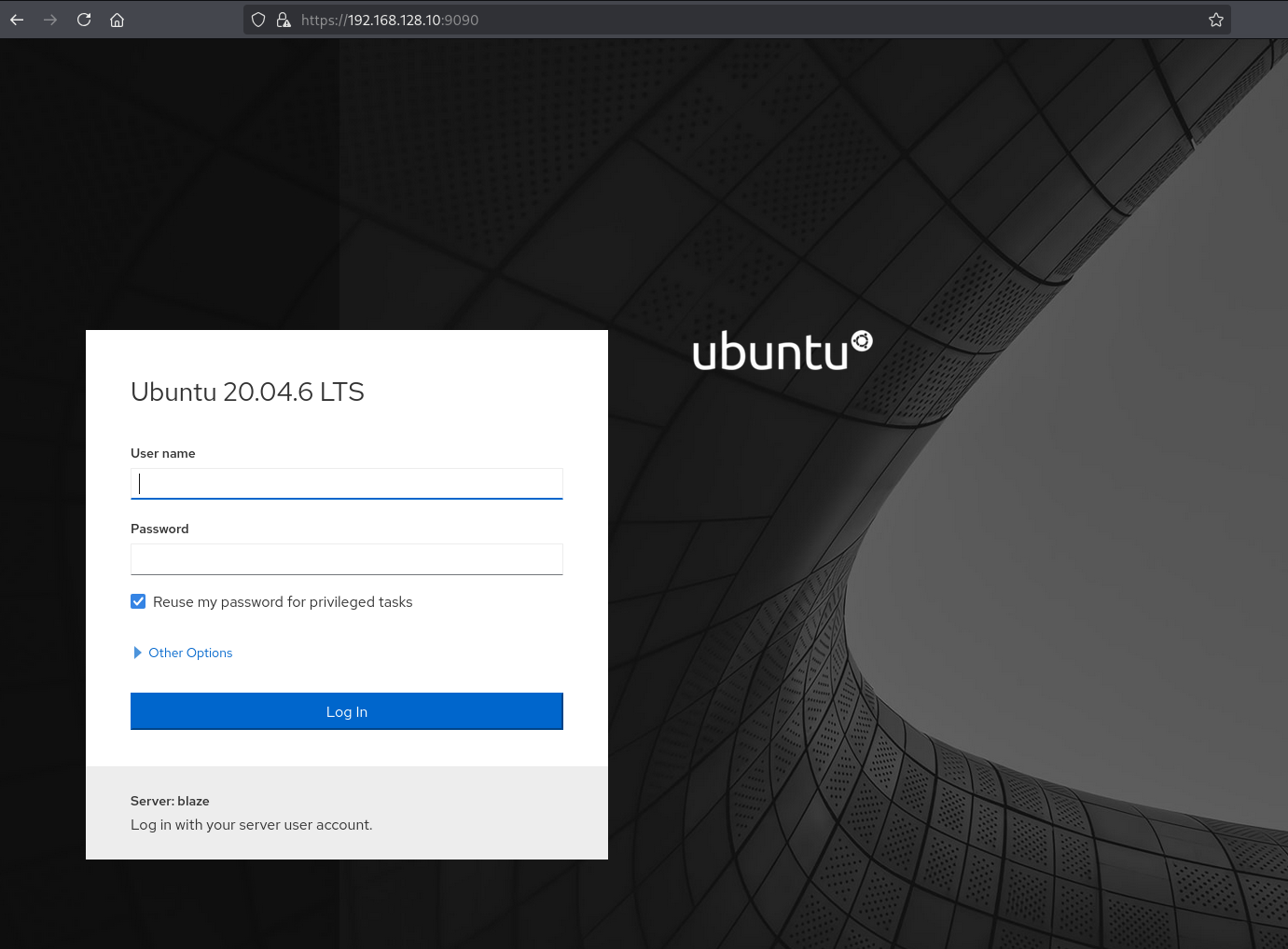
Task: Click the Server: blaze text
Action: (170, 801)
